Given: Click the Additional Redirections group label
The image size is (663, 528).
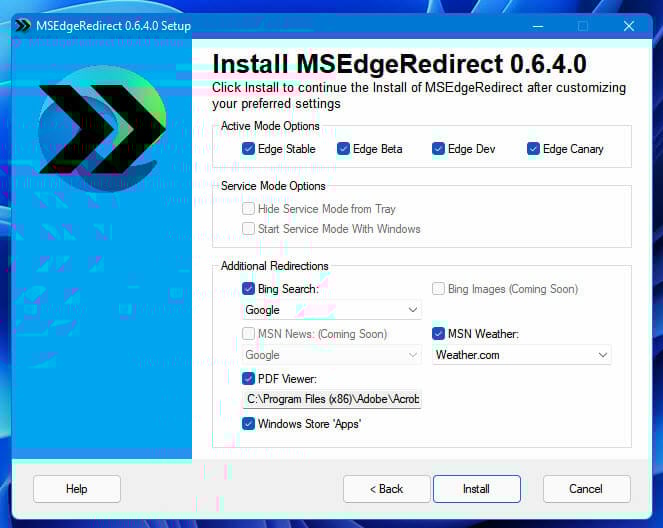Looking at the screenshot, I should [274, 266].
